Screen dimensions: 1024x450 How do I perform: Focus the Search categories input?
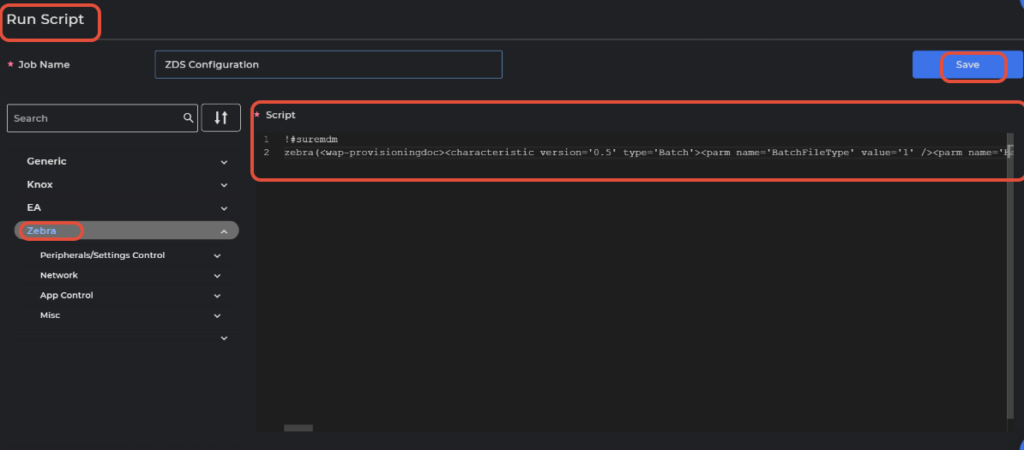pos(95,118)
